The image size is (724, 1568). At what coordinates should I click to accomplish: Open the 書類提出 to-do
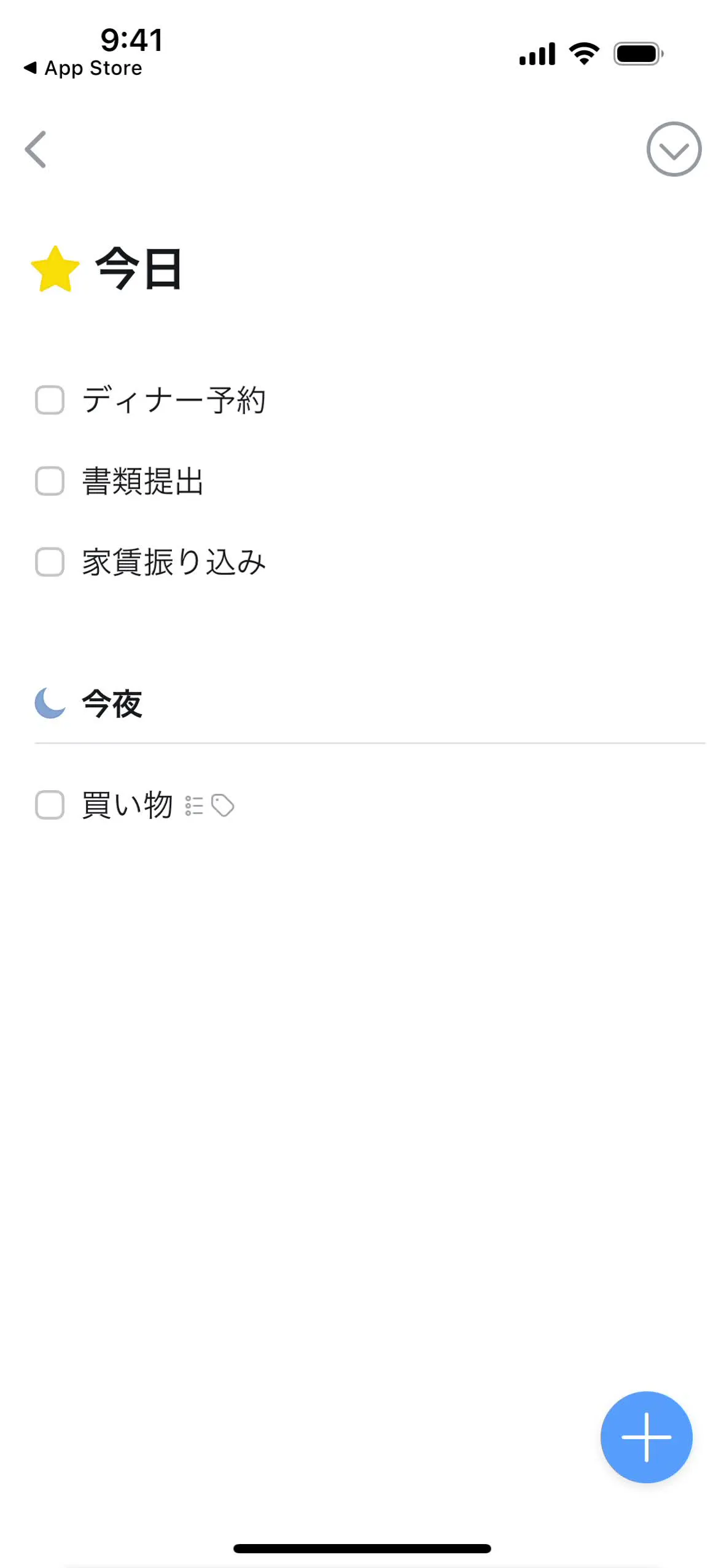coord(143,481)
